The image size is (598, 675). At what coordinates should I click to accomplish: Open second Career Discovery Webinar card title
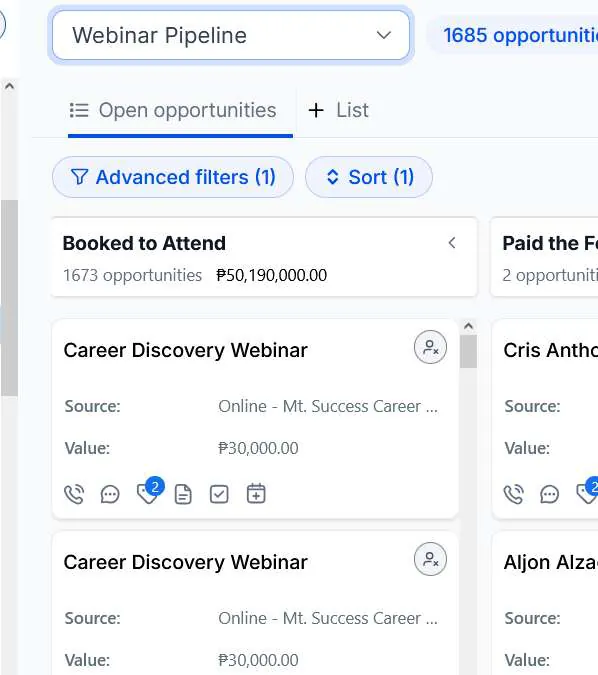point(186,562)
